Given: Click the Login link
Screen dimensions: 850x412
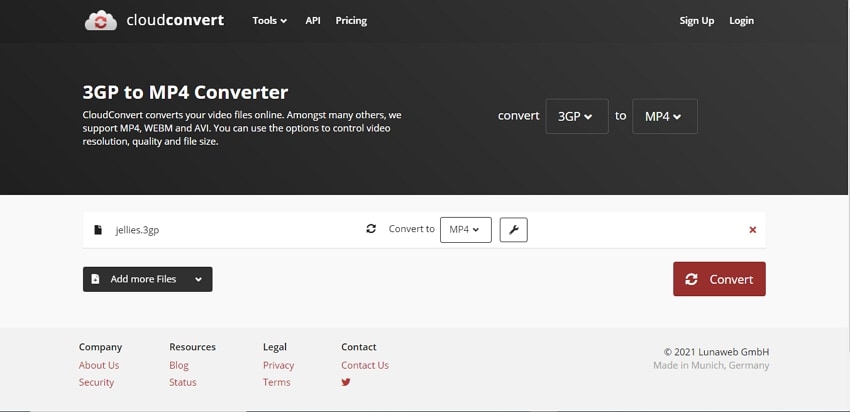Looking at the screenshot, I should 742,21.
